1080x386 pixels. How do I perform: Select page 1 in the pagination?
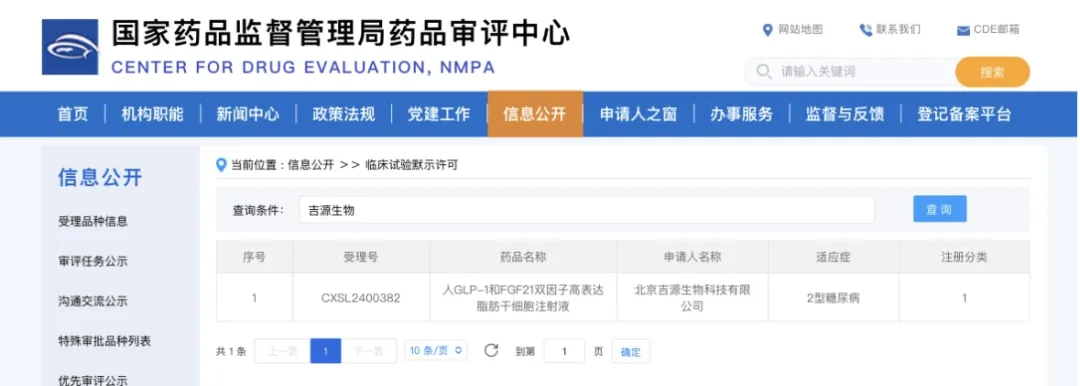coord(326,351)
